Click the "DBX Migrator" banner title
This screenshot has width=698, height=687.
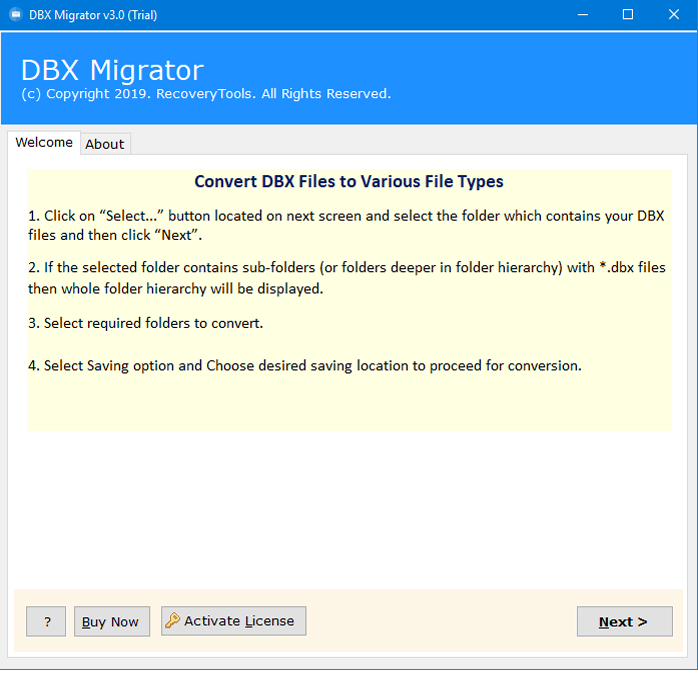(x=112, y=70)
